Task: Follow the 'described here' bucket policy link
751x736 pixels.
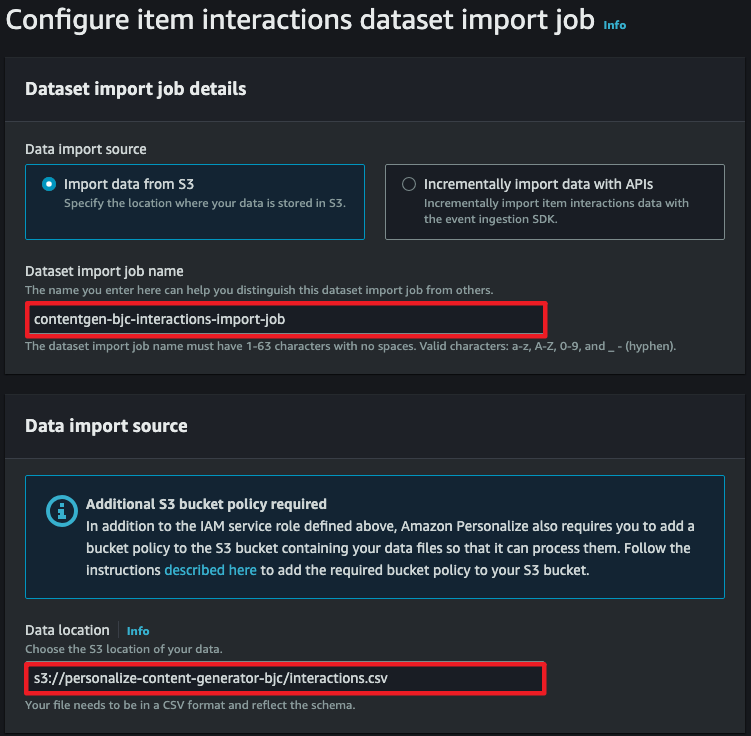Action: click(210, 570)
